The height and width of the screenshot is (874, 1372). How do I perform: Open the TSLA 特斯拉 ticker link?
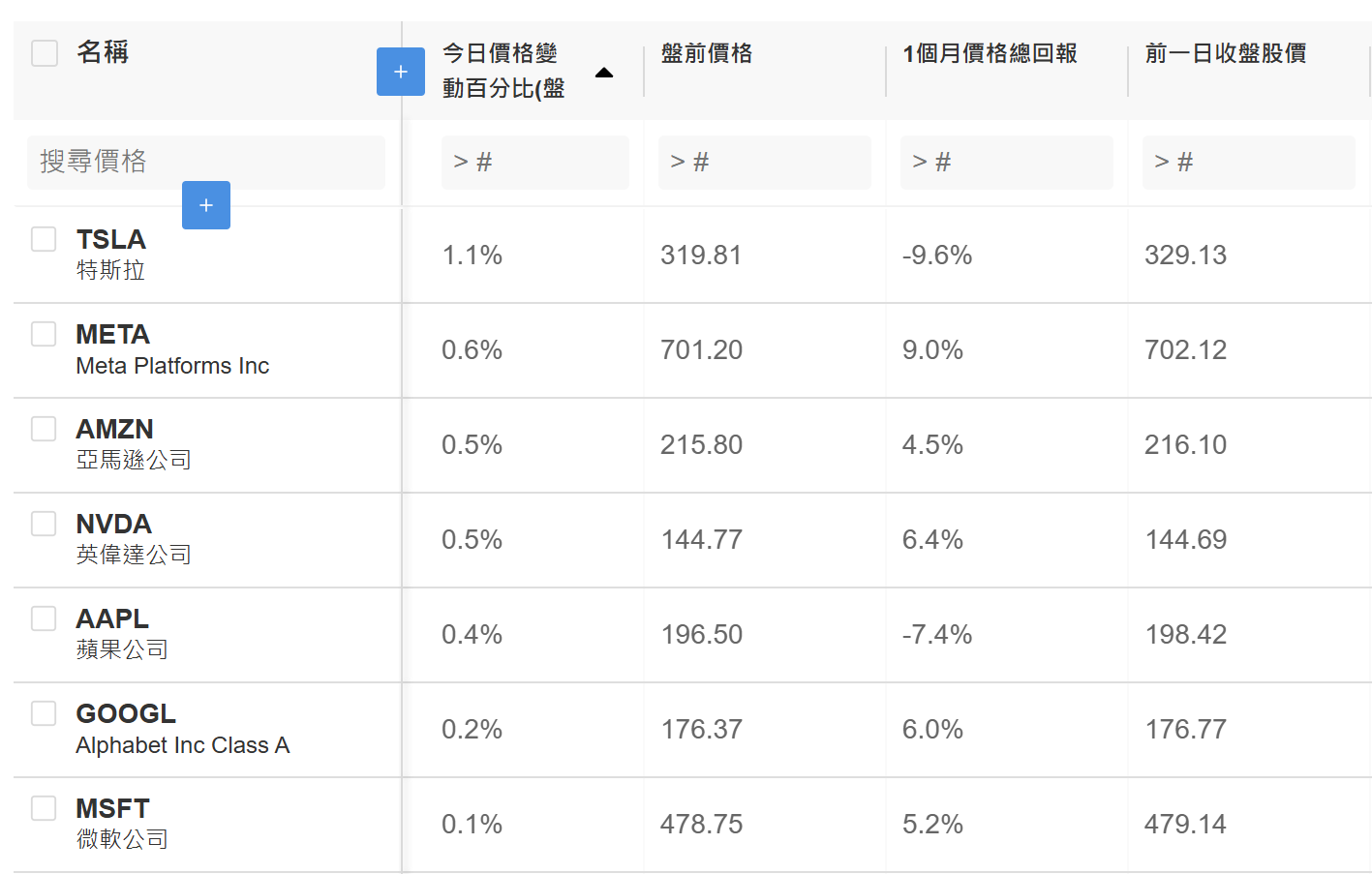point(111,255)
